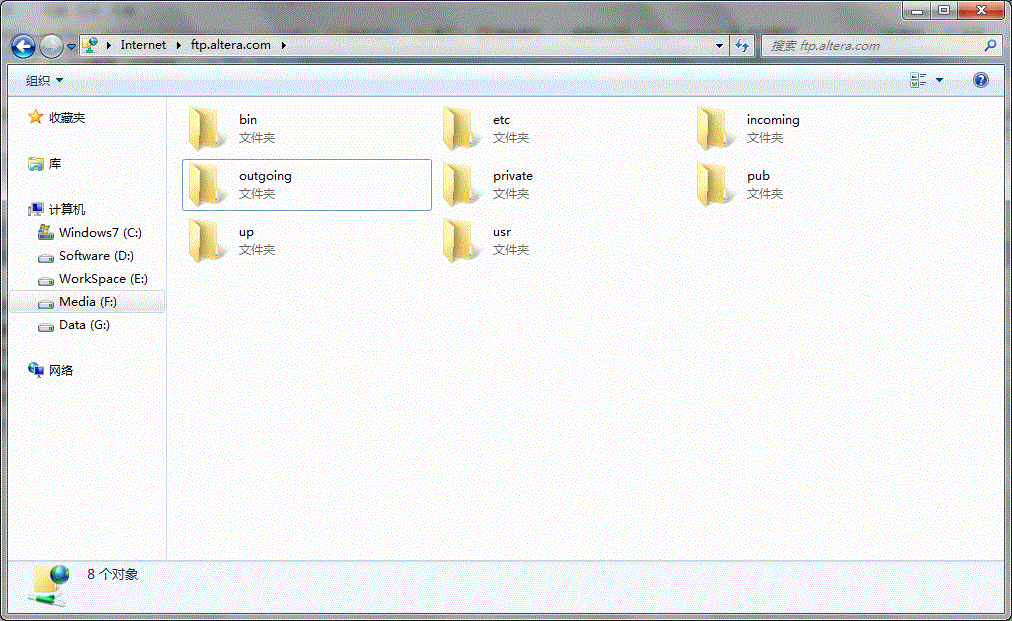Open Data (G:) drive
Screen dimensions: 1012x621
point(85,325)
